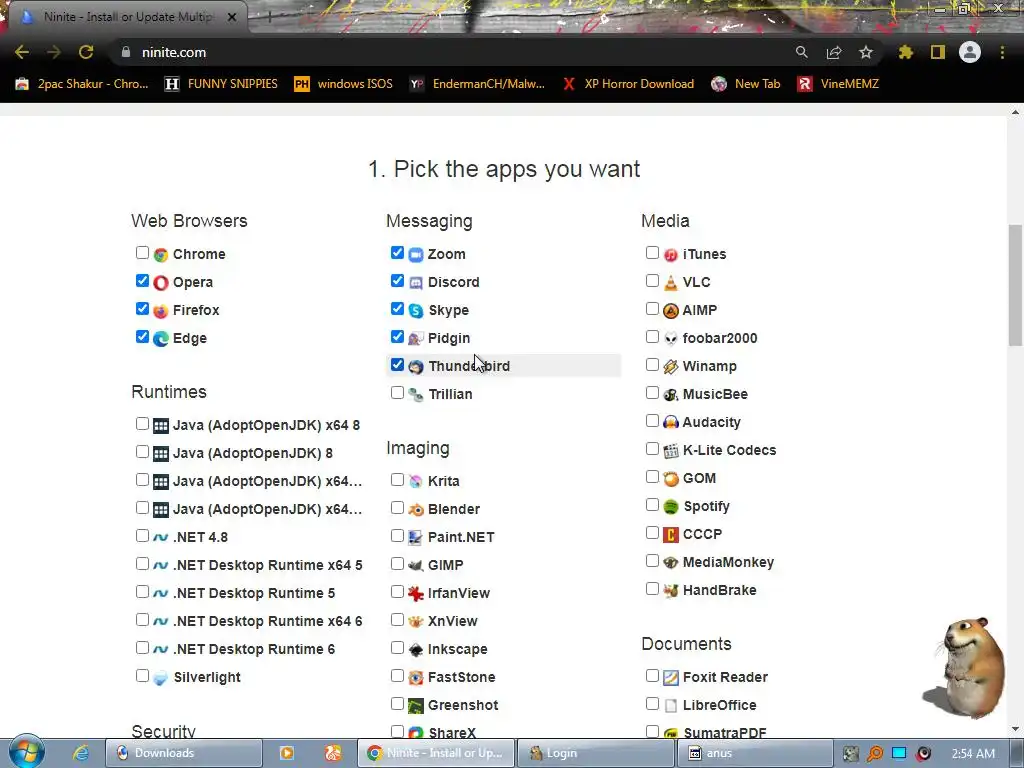
Task: Open the XP Horror Download bookmark
Action: 628,84
